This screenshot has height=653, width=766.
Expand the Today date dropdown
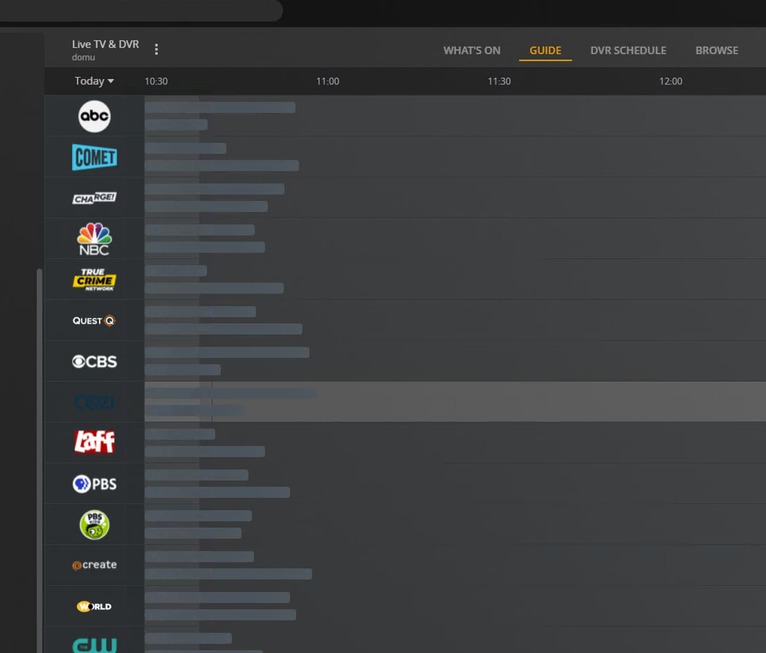[94, 81]
